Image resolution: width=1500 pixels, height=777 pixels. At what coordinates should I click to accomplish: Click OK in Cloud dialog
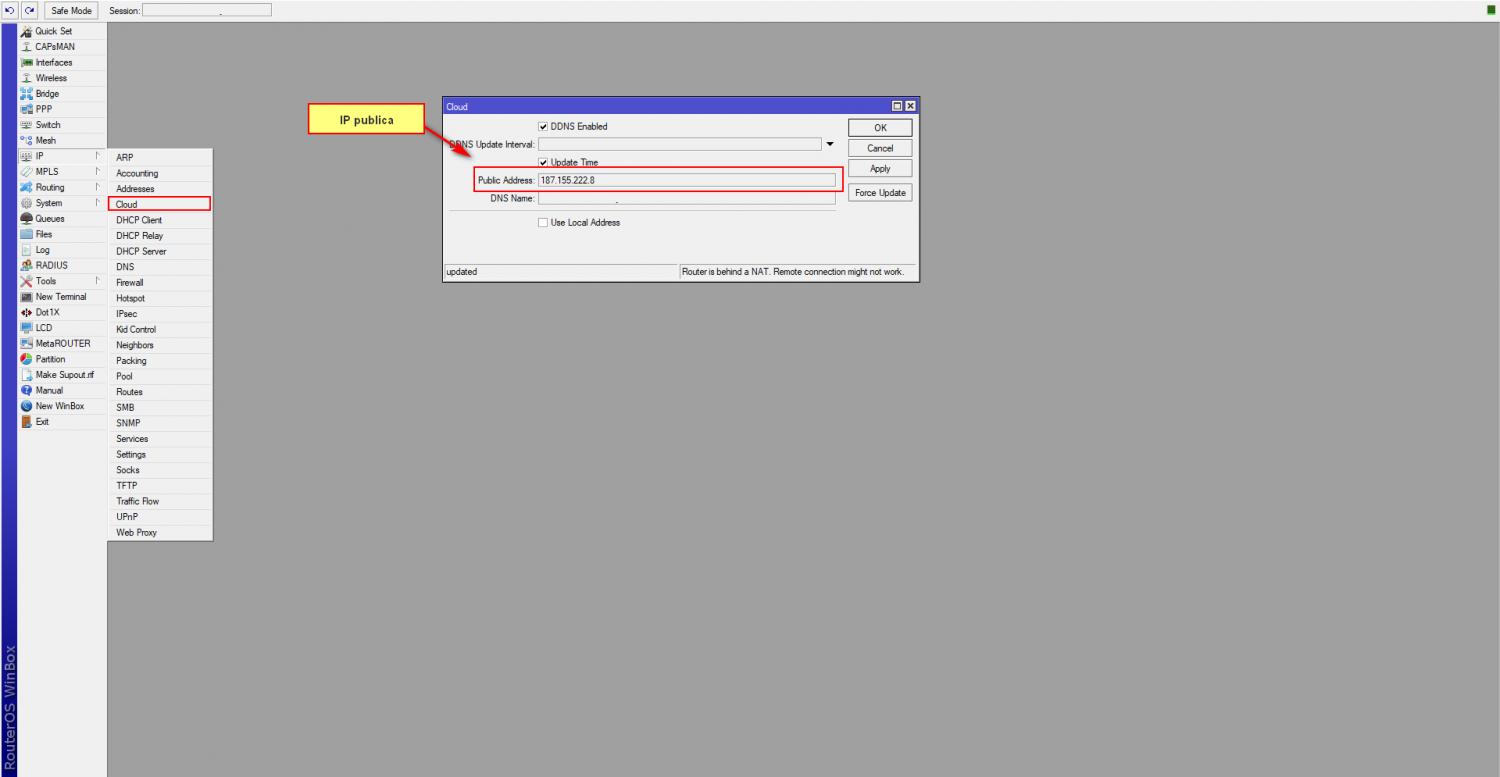[x=880, y=127]
